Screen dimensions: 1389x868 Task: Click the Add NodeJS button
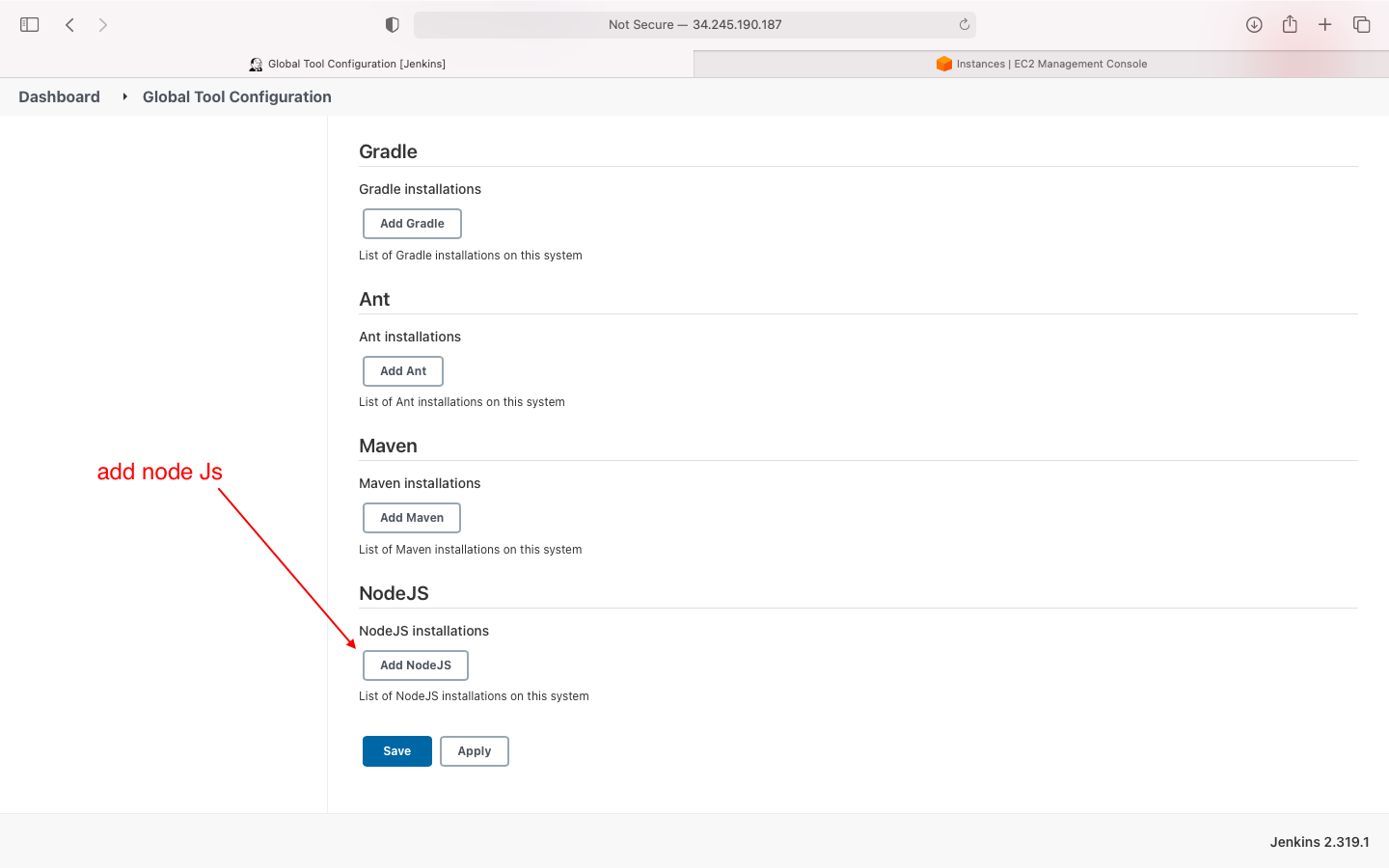pyautogui.click(x=416, y=665)
